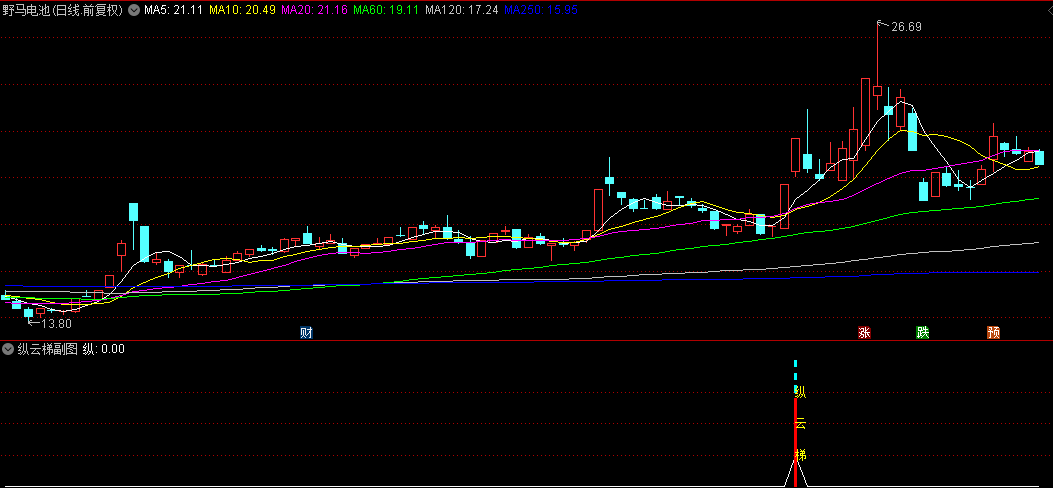
Task: Click the 纵云梯副图 indicator name
Action: pyautogui.click(x=48, y=348)
